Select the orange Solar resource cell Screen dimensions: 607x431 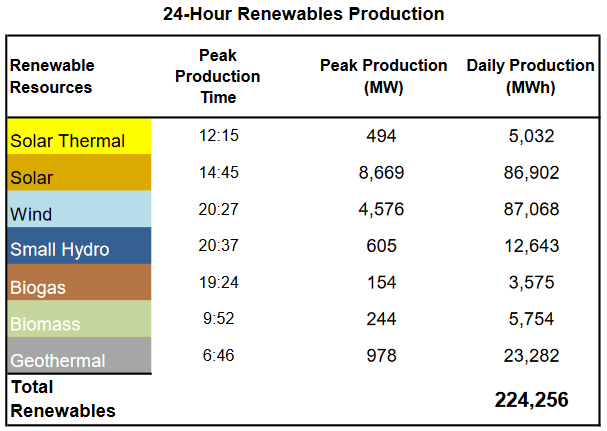point(78,174)
